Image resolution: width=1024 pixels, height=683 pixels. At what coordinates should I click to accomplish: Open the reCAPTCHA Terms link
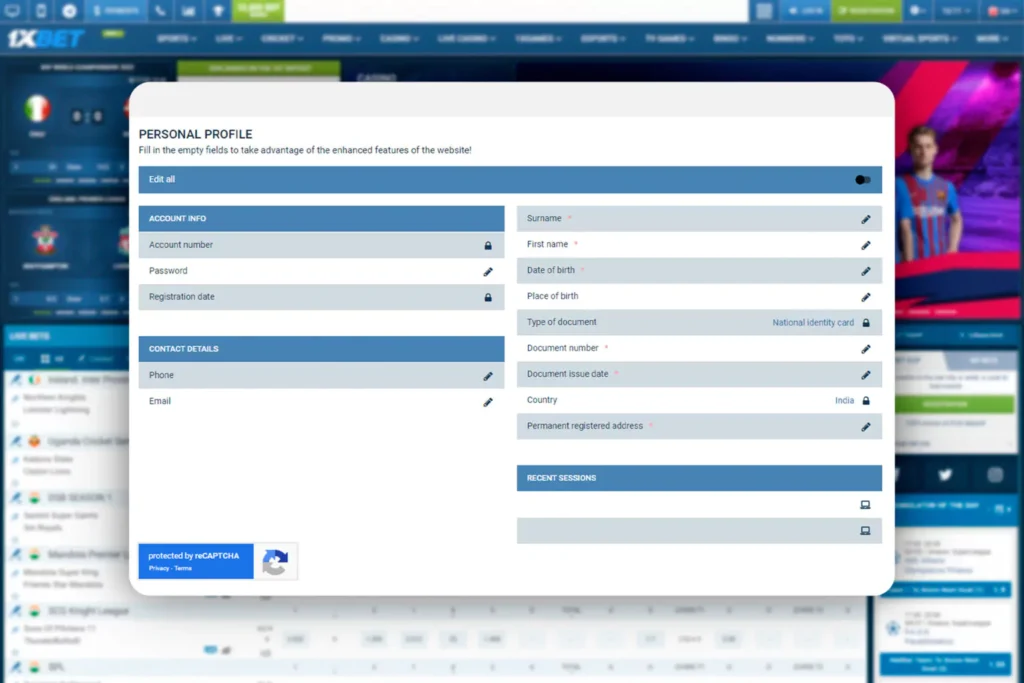(x=183, y=568)
